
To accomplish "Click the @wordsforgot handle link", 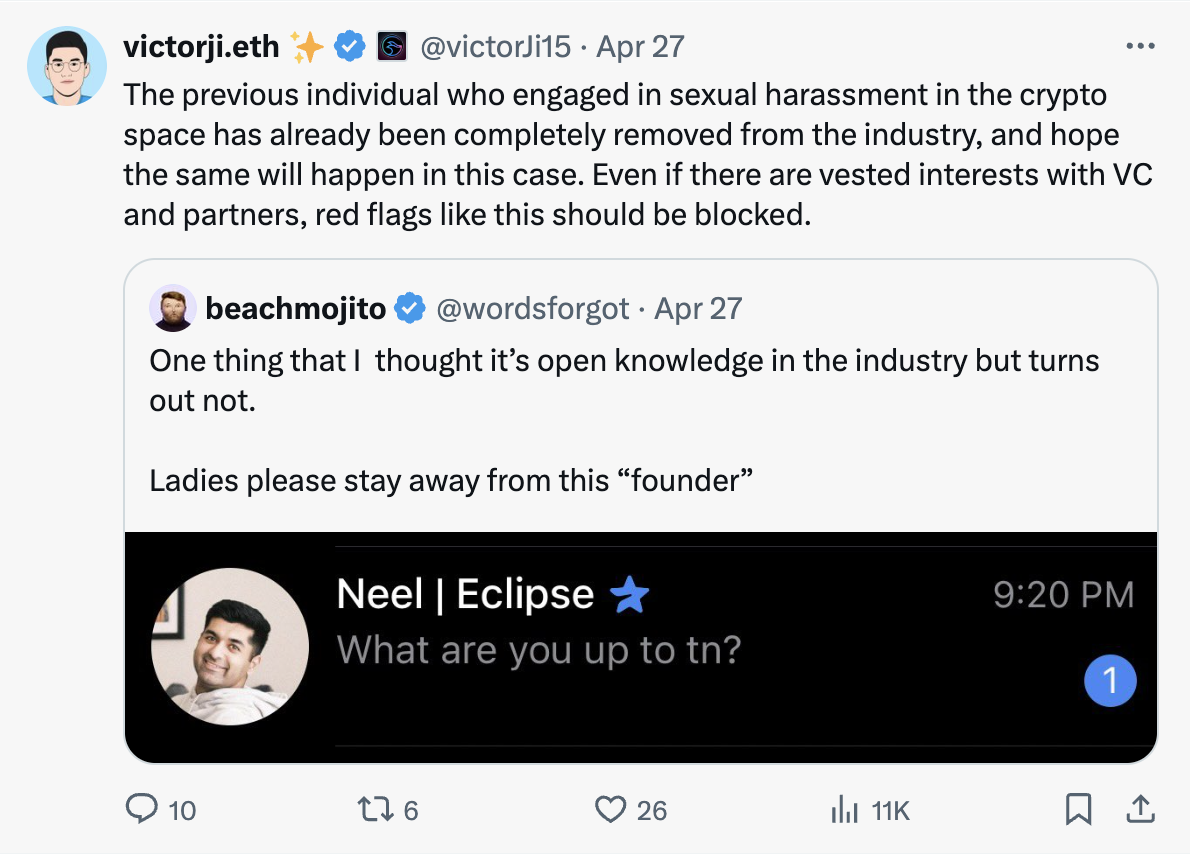I will pyautogui.click(x=533, y=308).
